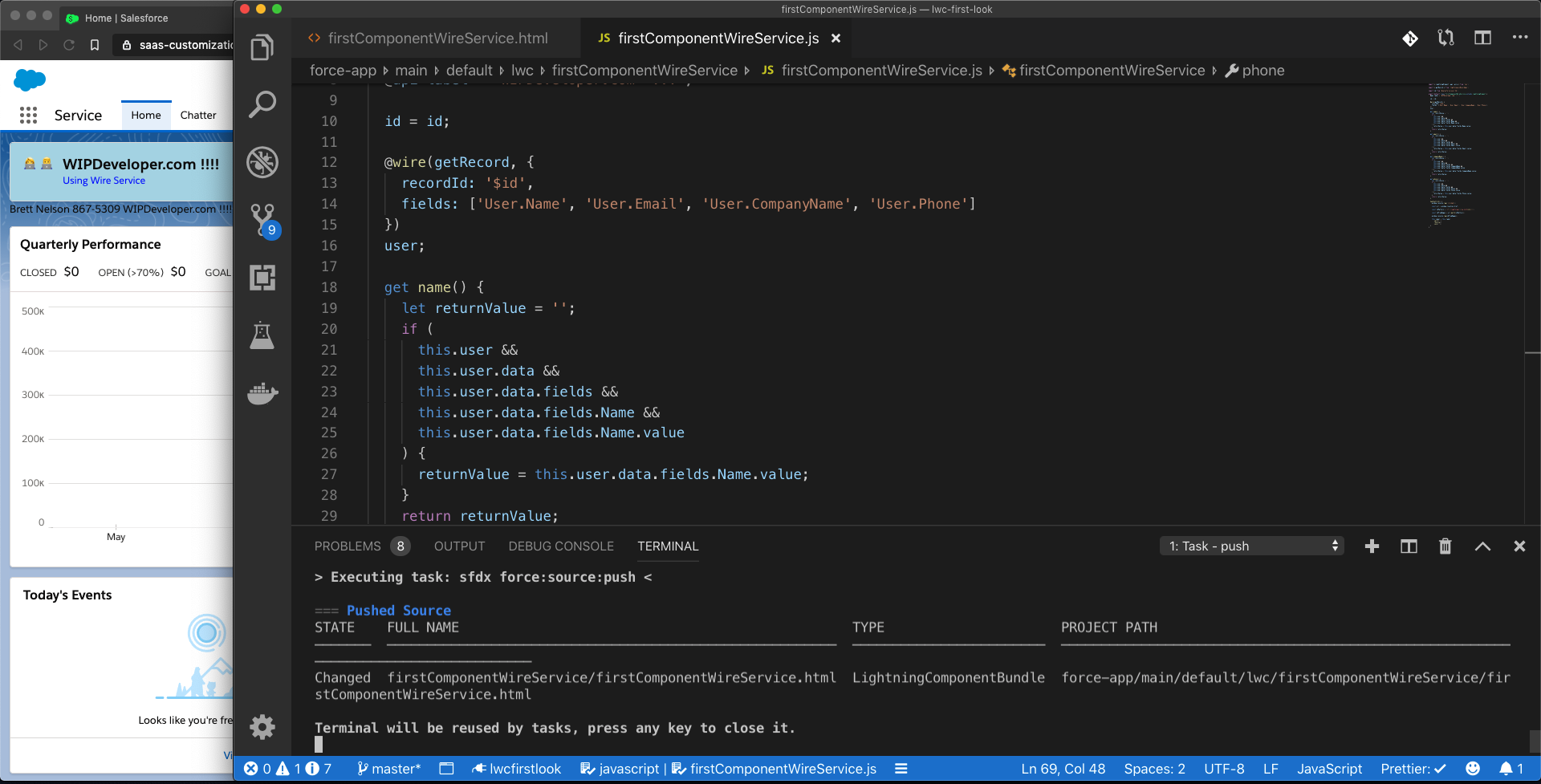Click firstComponentWireService.js in status bar
The image size is (1541, 784).
point(774,769)
